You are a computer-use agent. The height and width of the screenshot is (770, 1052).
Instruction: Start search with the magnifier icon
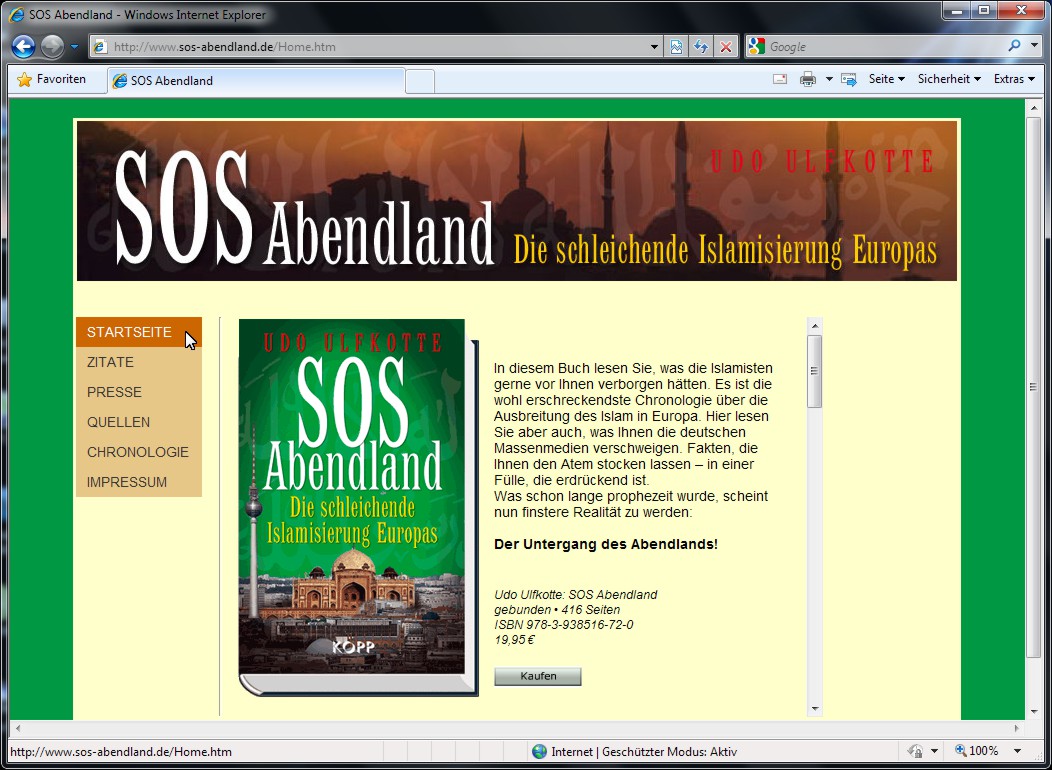click(1014, 46)
